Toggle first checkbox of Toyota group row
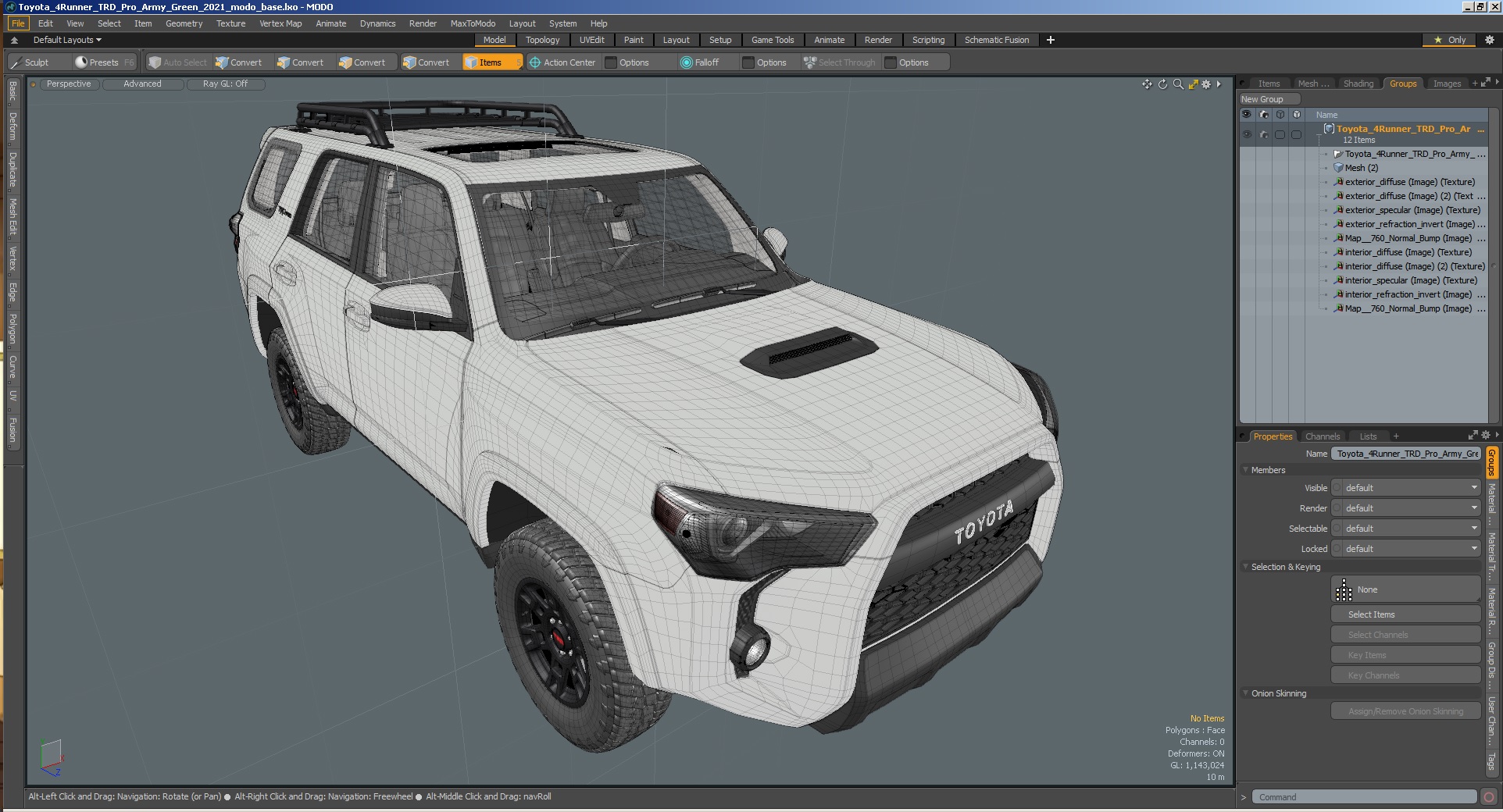1503x812 pixels. tap(1280, 135)
